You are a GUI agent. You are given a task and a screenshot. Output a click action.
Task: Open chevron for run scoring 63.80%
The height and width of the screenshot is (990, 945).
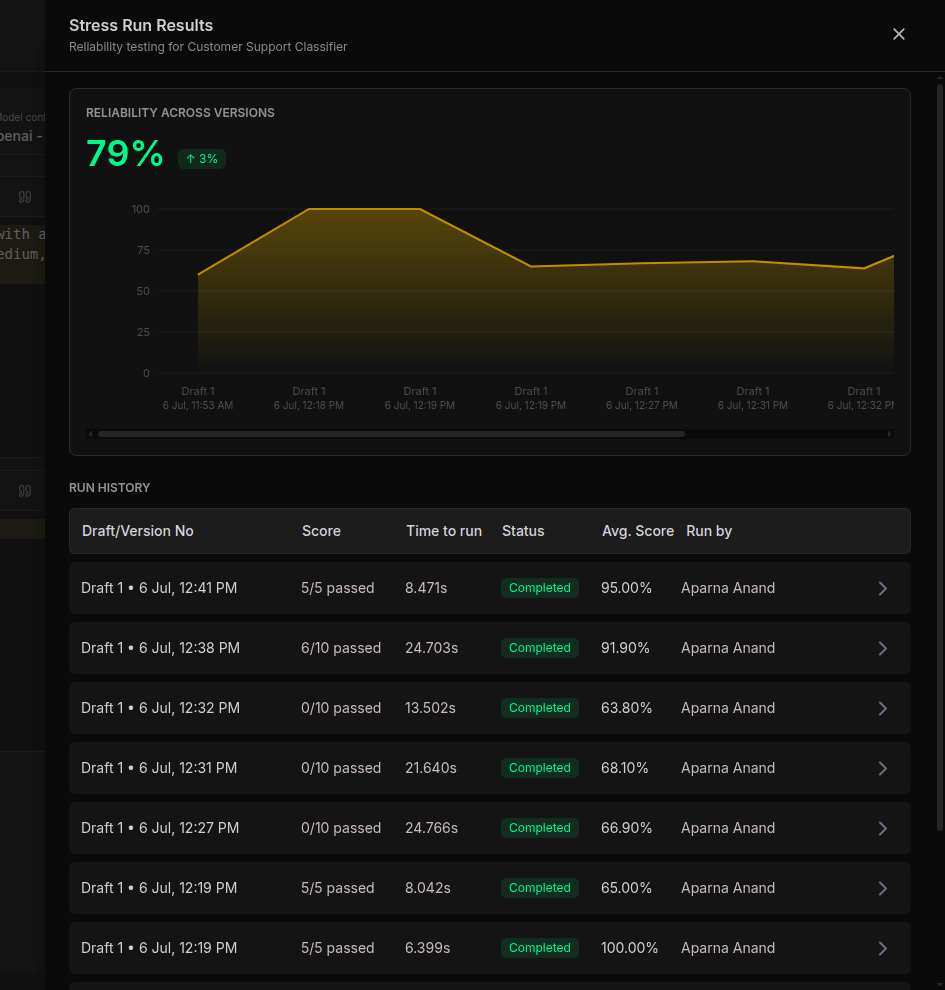coord(883,708)
